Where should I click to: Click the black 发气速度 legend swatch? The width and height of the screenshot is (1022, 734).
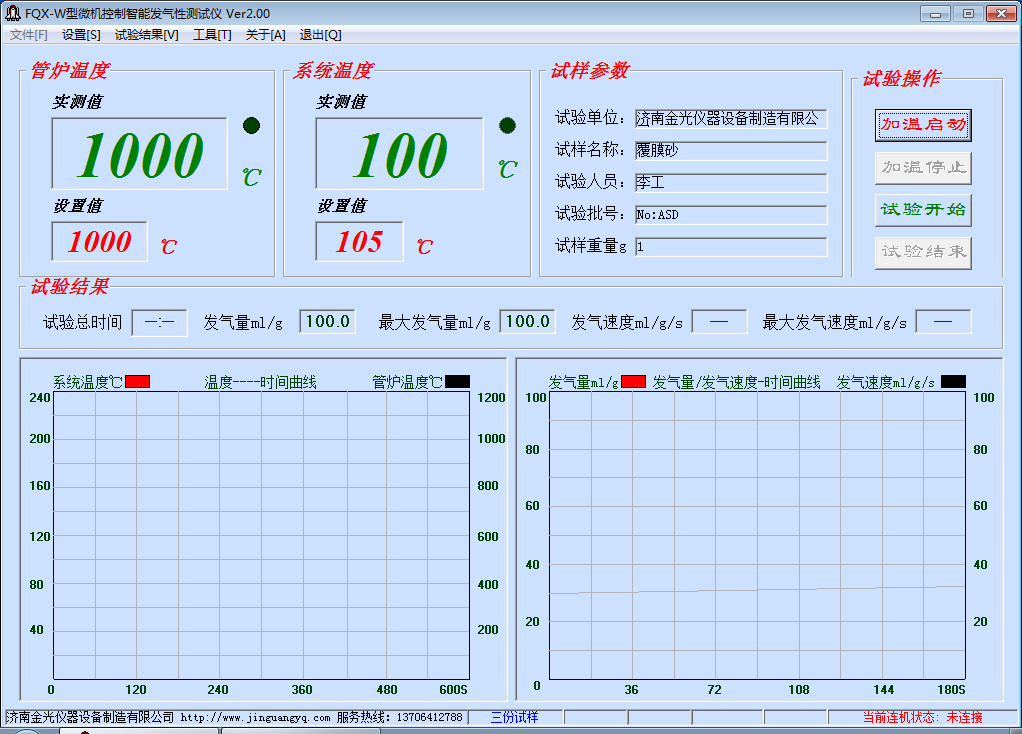pos(953,382)
